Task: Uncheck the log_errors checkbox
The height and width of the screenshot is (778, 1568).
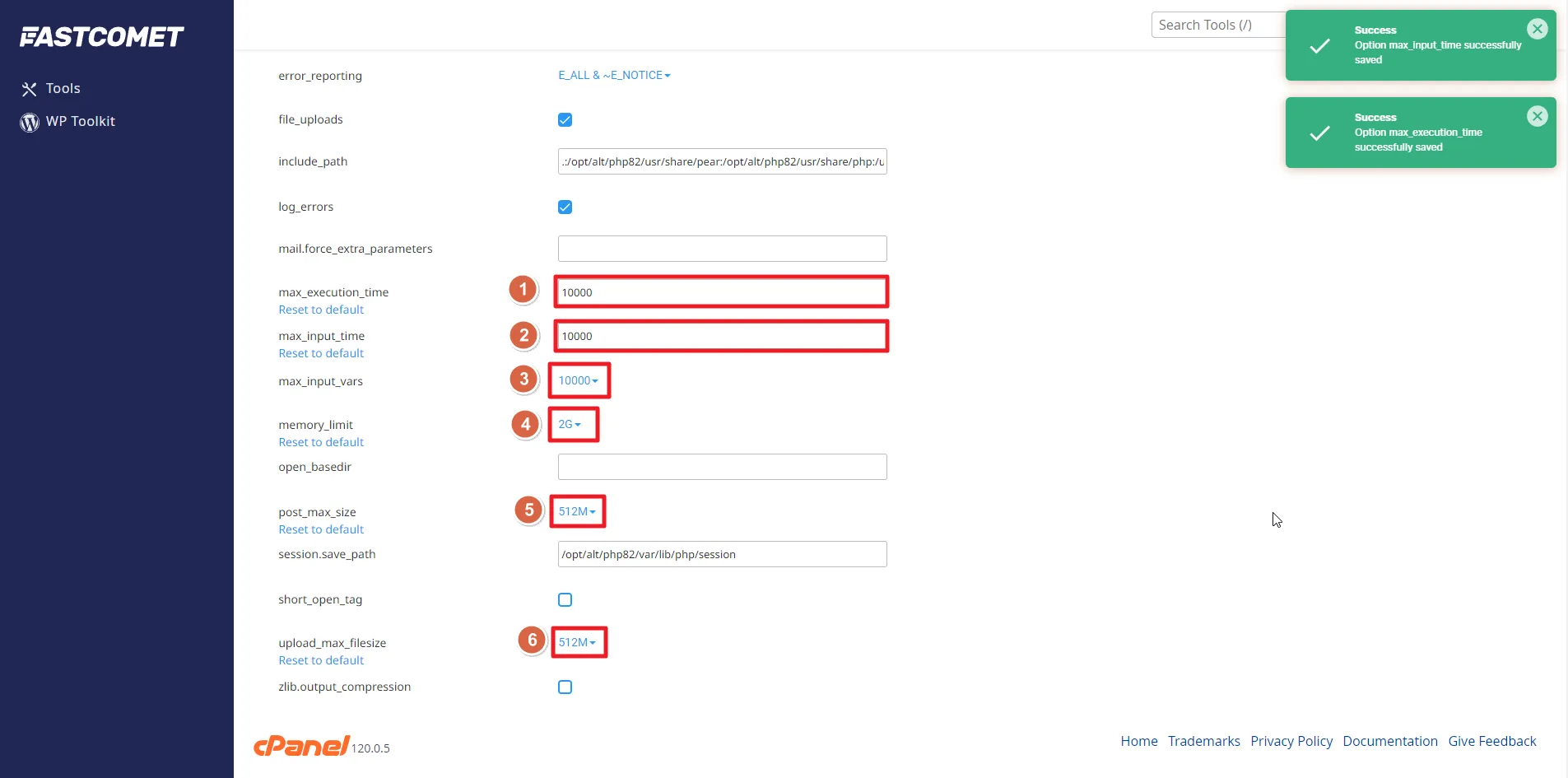Action: click(565, 207)
